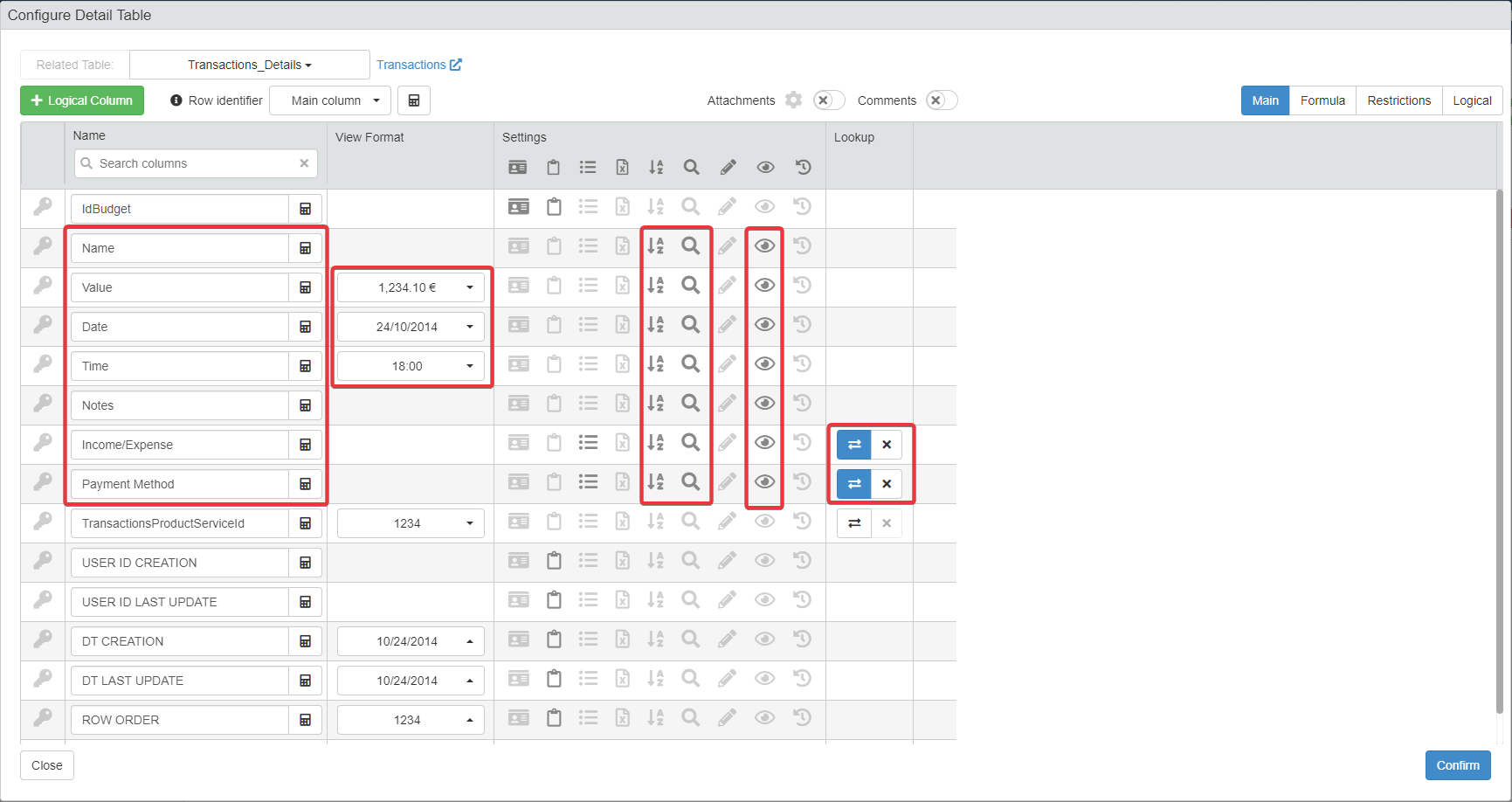Toggle the Comments switch
This screenshot has width=1512, height=802.
(942, 100)
